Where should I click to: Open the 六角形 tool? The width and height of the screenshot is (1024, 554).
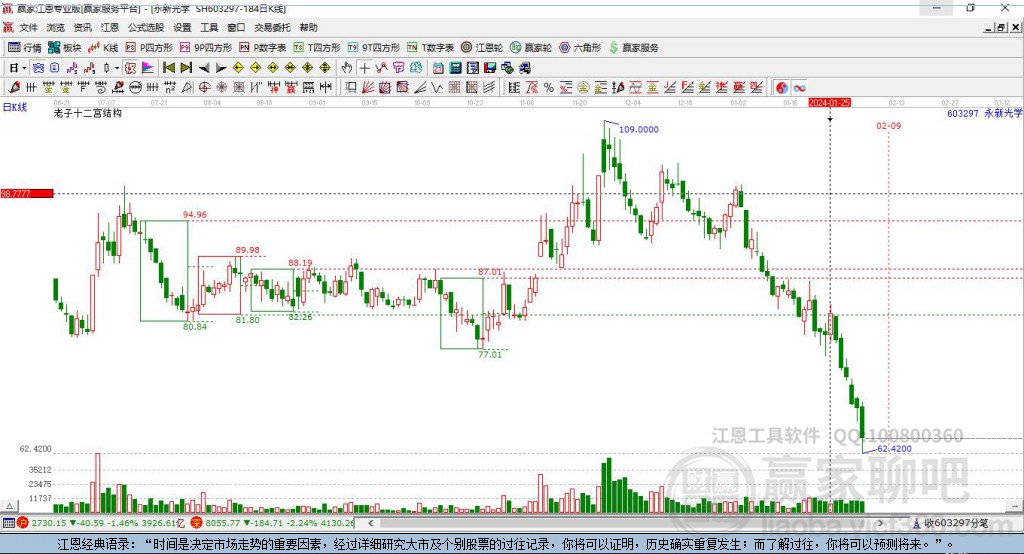580,48
